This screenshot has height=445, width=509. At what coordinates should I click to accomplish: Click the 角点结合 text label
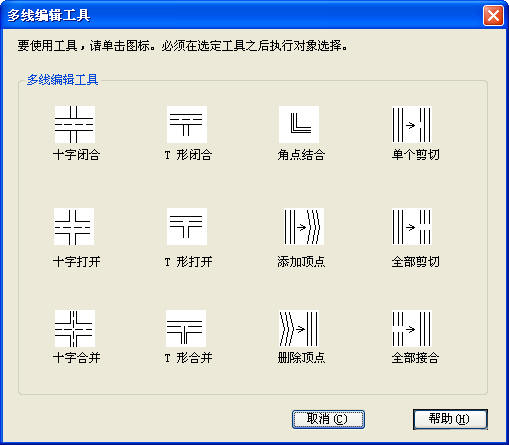[301, 155]
